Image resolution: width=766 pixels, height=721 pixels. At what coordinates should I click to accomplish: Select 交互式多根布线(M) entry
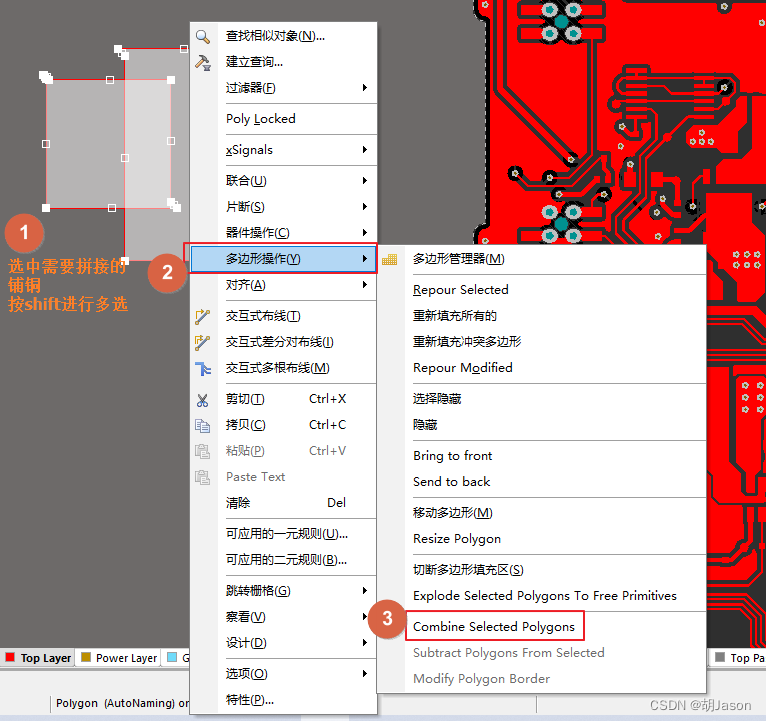(x=284, y=368)
